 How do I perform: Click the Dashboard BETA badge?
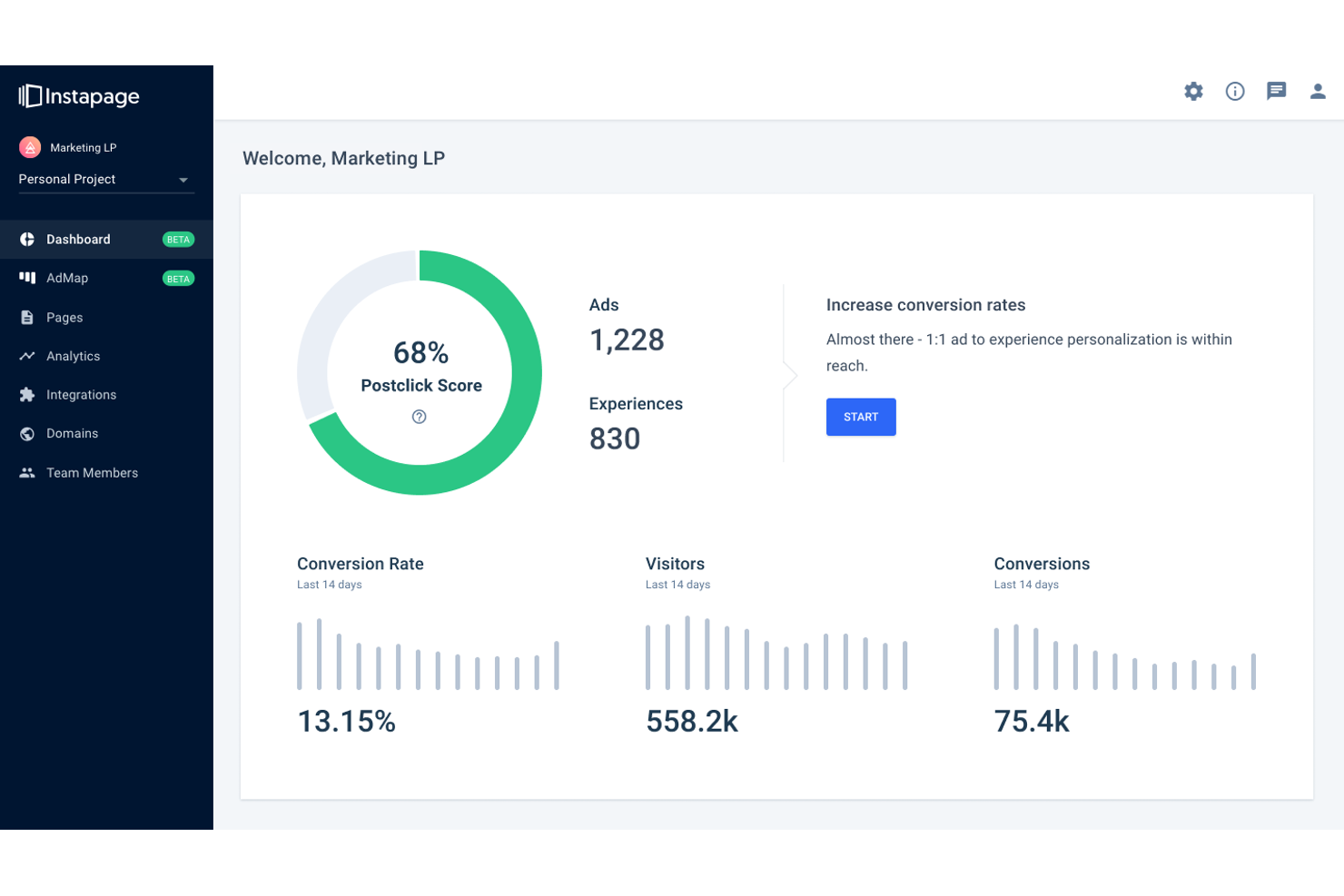tap(178, 239)
